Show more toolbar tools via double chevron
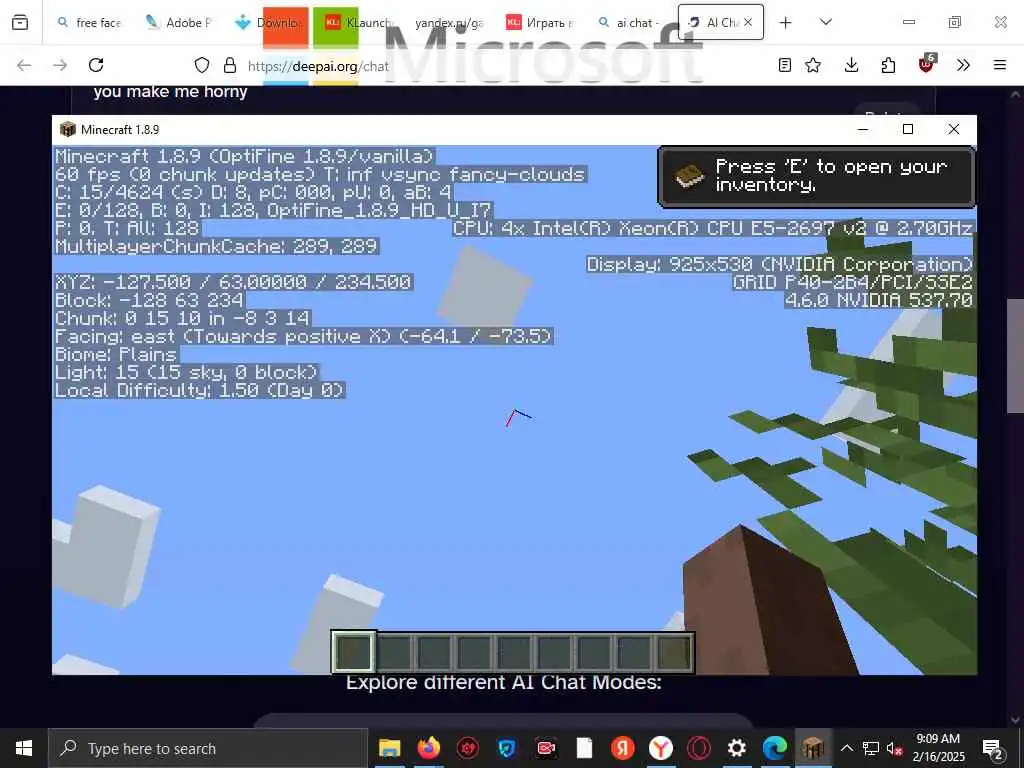The height and width of the screenshot is (768, 1024). pyautogui.click(x=963, y=65)
